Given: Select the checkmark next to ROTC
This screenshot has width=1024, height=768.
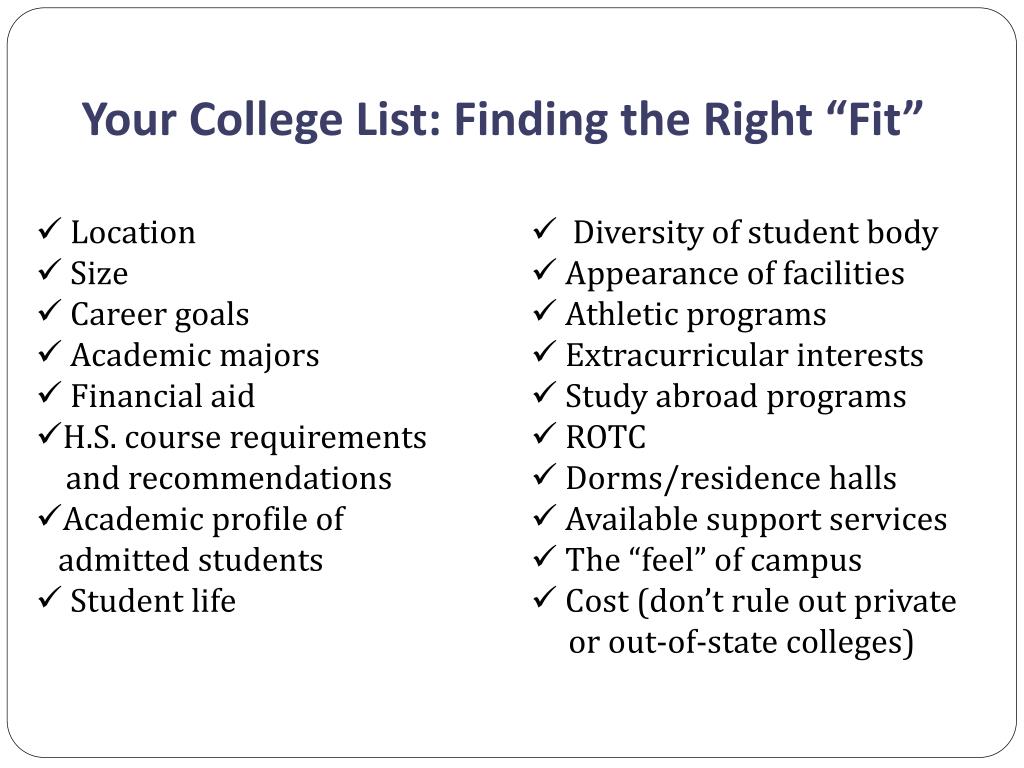Looking at the screenshot, I should click(544, 434).
